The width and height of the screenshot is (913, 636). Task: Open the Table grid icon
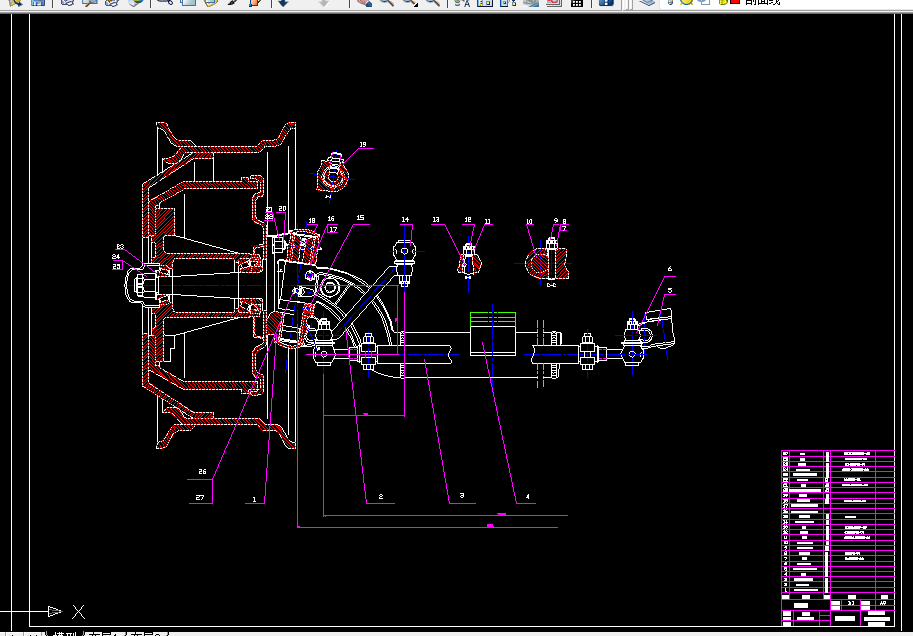tap(576, 2)
